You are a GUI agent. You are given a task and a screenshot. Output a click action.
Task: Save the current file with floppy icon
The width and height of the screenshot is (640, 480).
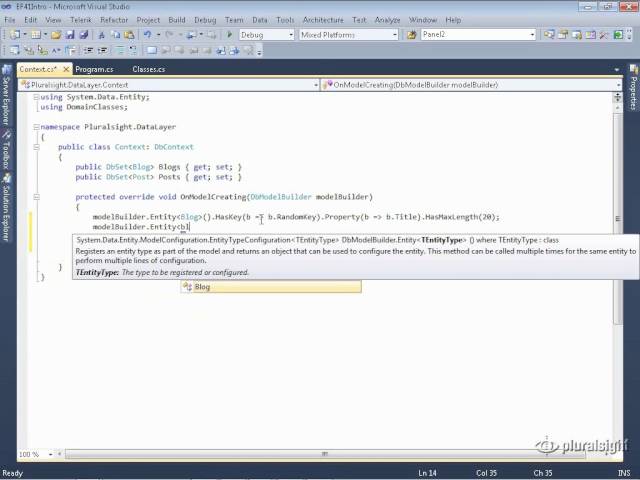click(70, 35)
